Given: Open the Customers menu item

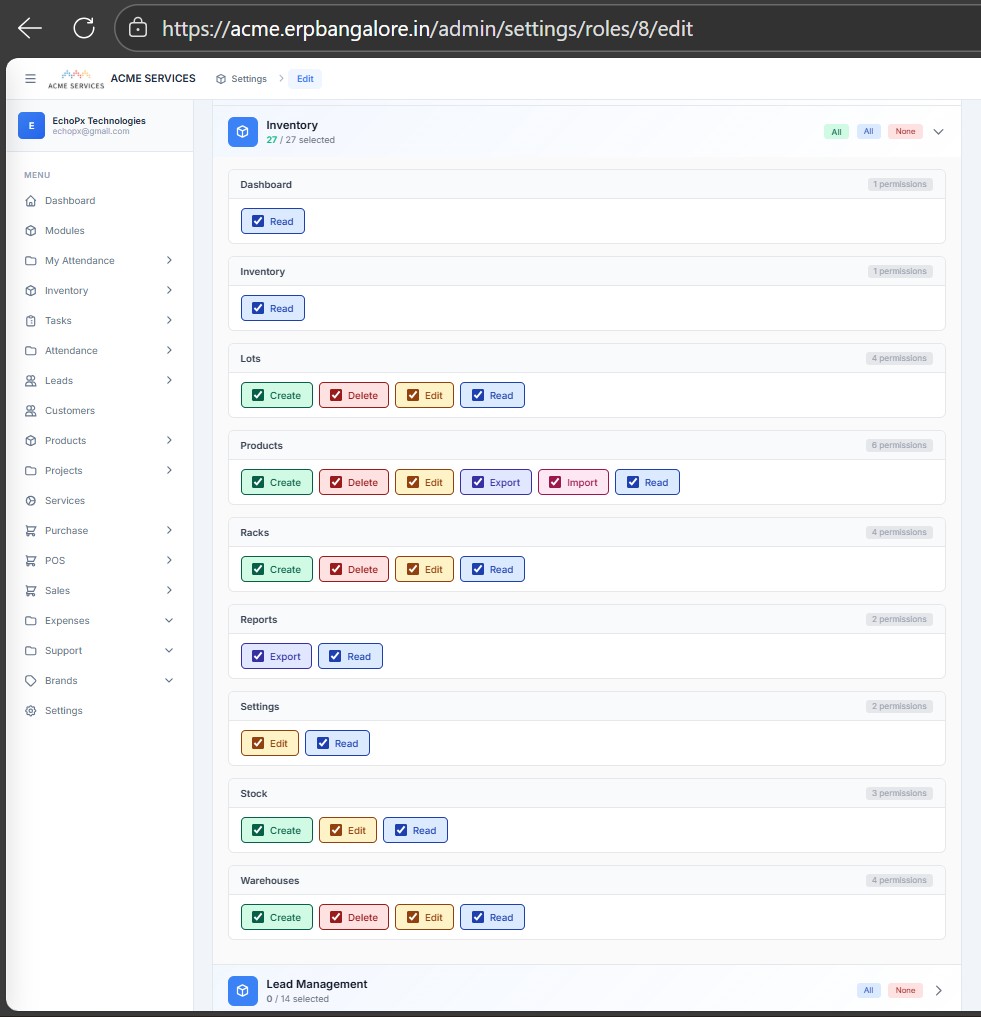Looking at the screenshot, I should (x=69, y=411).
